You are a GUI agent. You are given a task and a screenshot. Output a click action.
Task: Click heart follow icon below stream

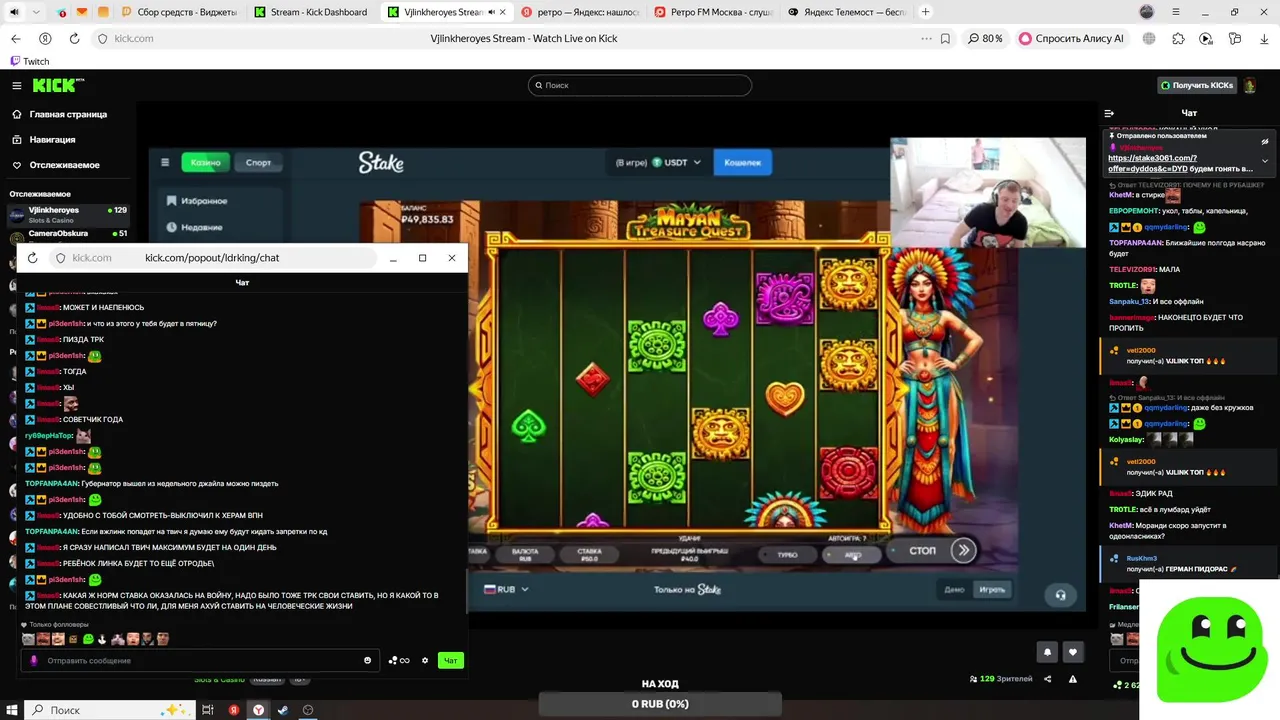pos(1073,652)
